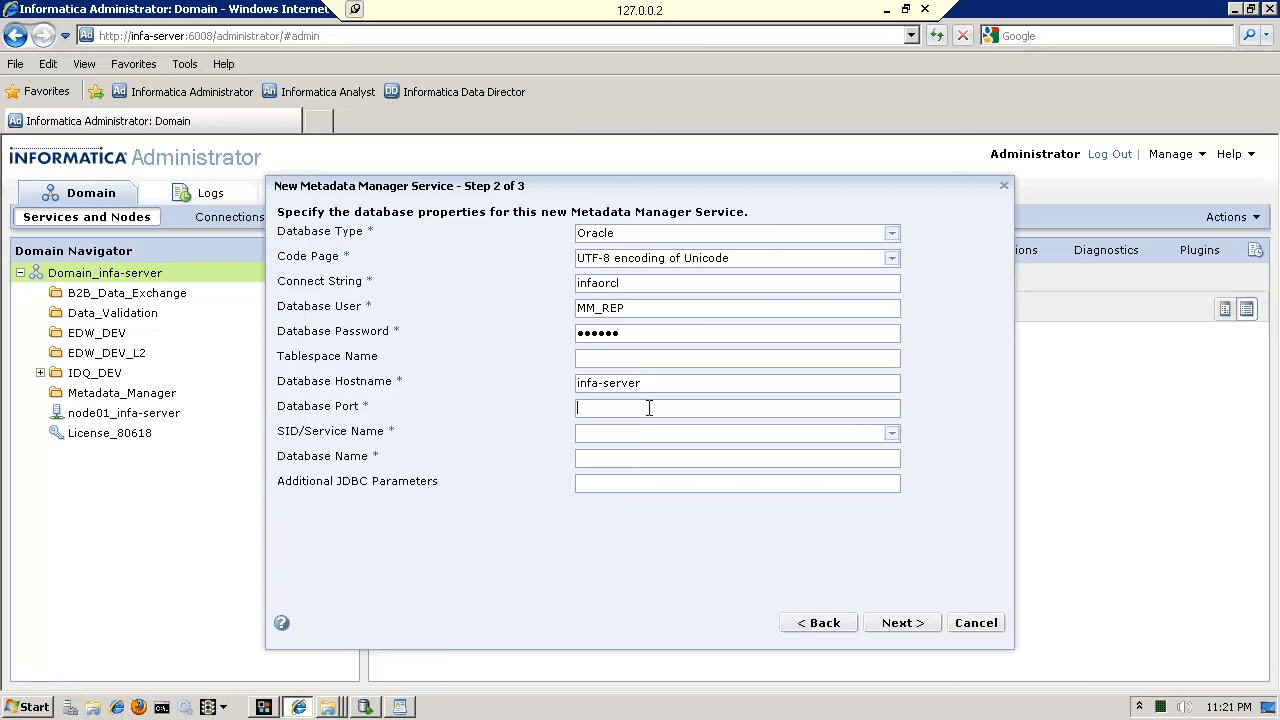1280x720 pixels.
Task: Select License_80618 in the navigator
Action: (100, 433)
